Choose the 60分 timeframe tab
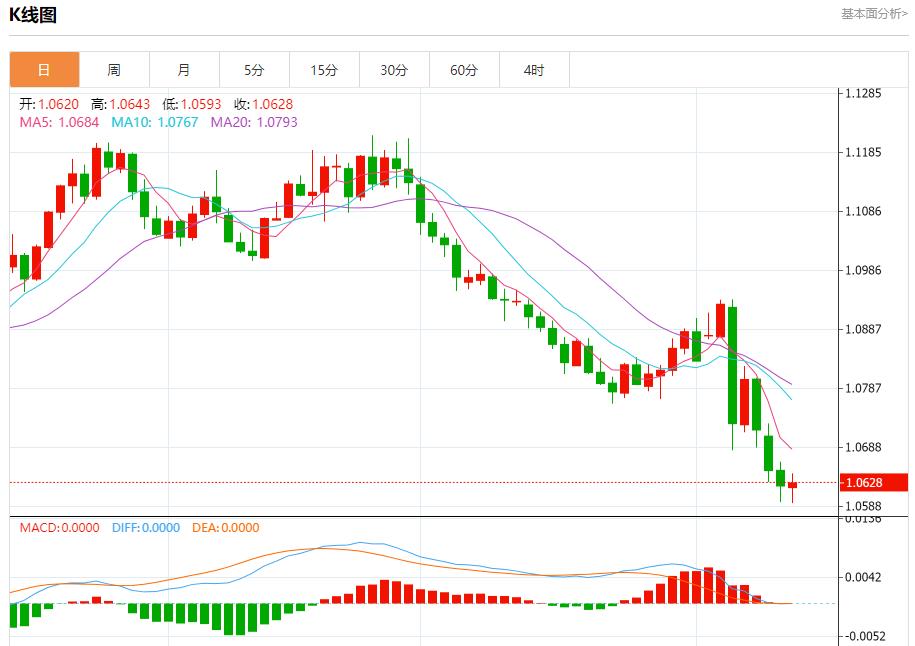Screen dimensions: 915x646 tap(464, 70)
